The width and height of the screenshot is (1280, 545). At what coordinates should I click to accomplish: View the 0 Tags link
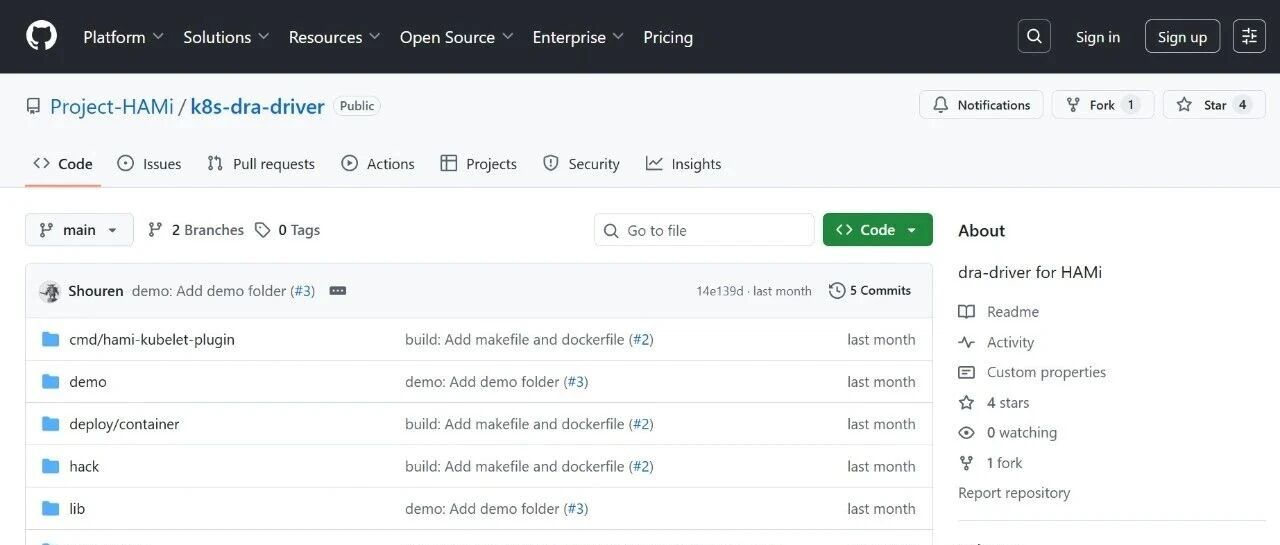[x=287, y=230]
